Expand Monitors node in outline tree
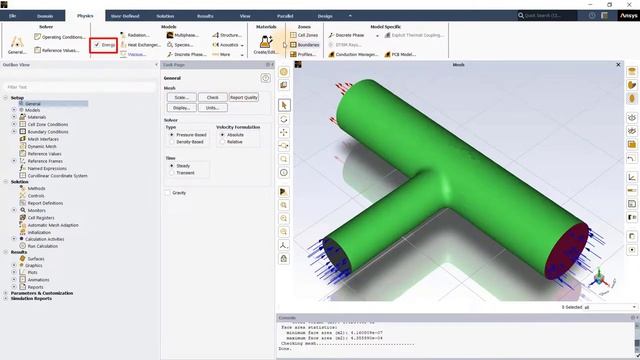 click(x=14, y=210)
